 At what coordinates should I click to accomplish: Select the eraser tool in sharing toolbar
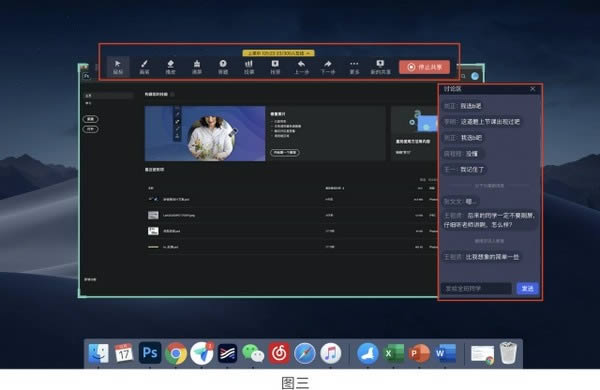tap(171, 67)
